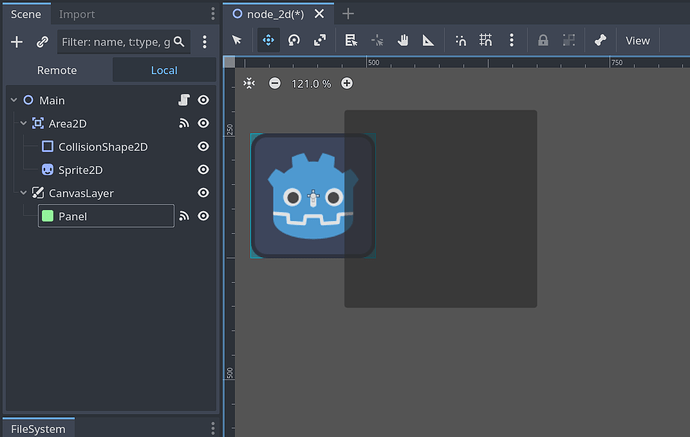Collapse the Area2D node
The width and height of the screenshot is (690, 437).
(24, 124)
